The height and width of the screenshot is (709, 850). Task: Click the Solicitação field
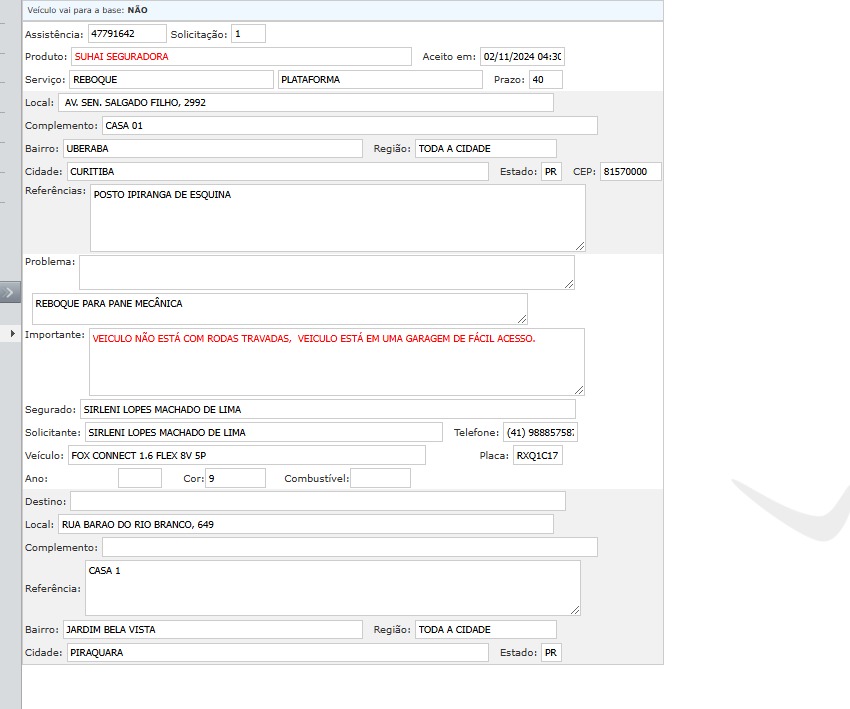tap(248, 34)
